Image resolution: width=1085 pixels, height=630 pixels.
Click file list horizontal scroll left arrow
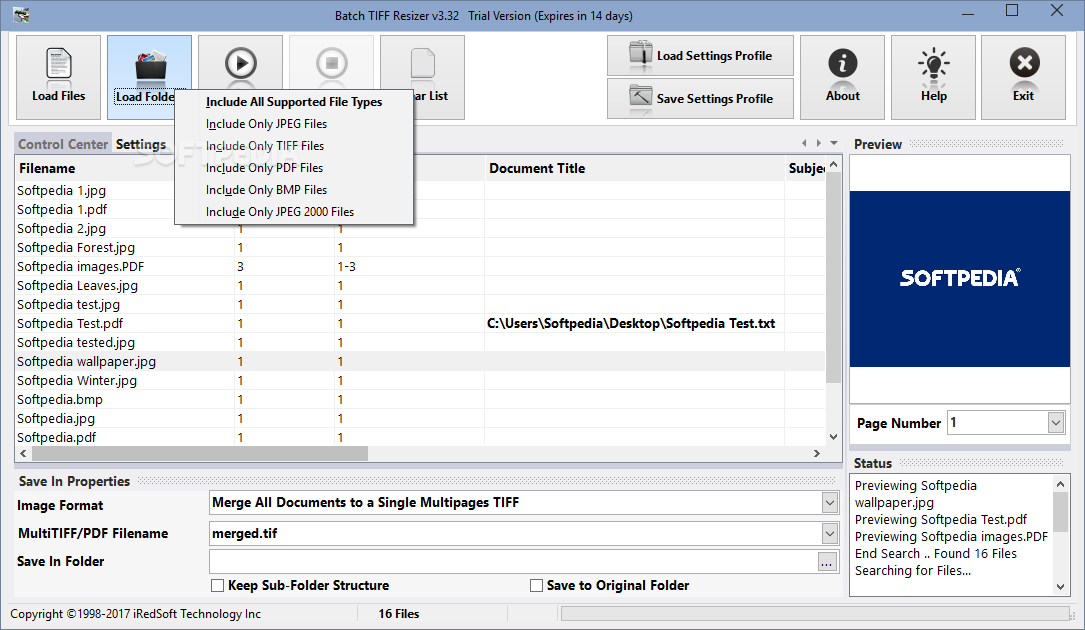coord(24,453)
